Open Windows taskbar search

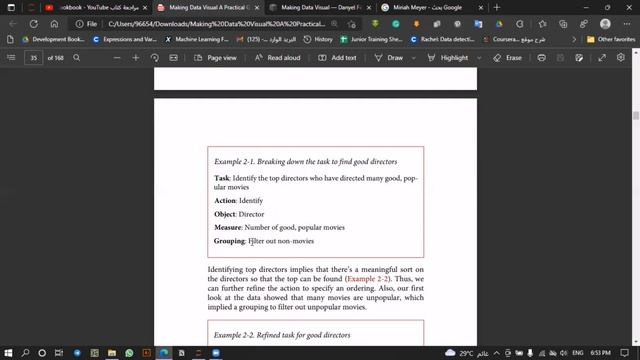(25, 353)
